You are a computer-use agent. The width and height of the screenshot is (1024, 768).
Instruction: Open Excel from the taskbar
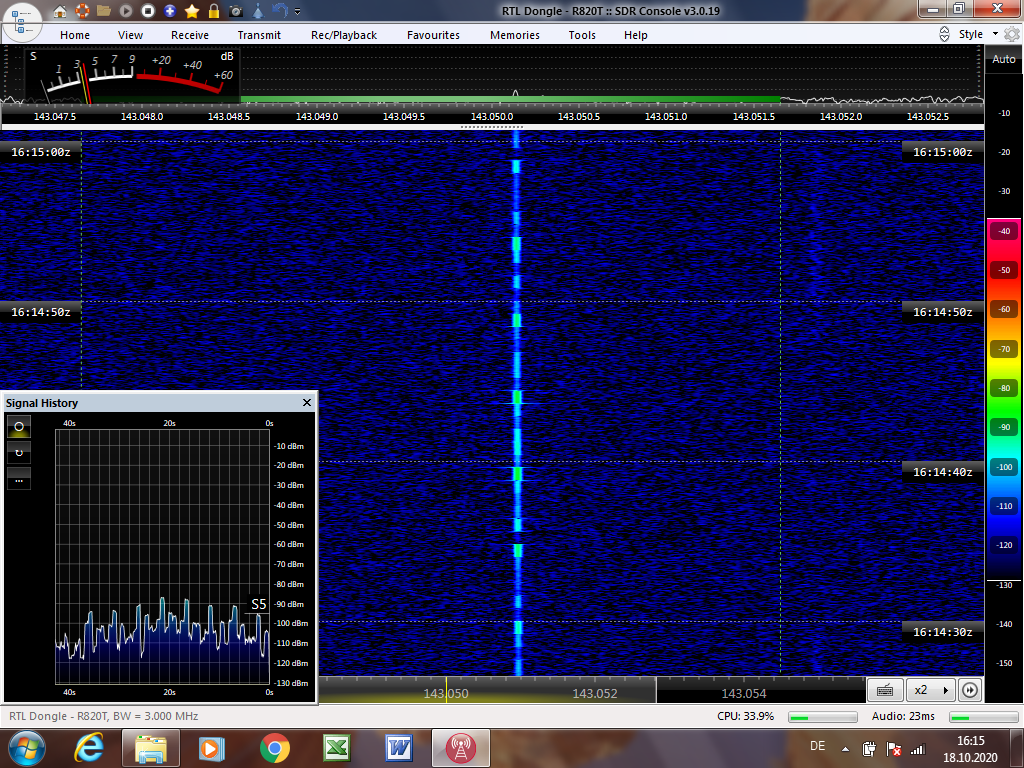(336, 748)
